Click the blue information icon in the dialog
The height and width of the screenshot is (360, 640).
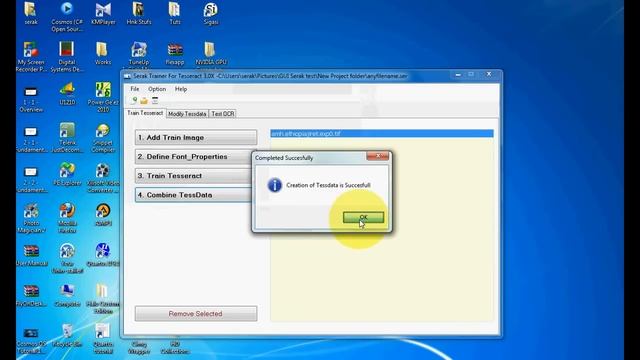(275, 185)
